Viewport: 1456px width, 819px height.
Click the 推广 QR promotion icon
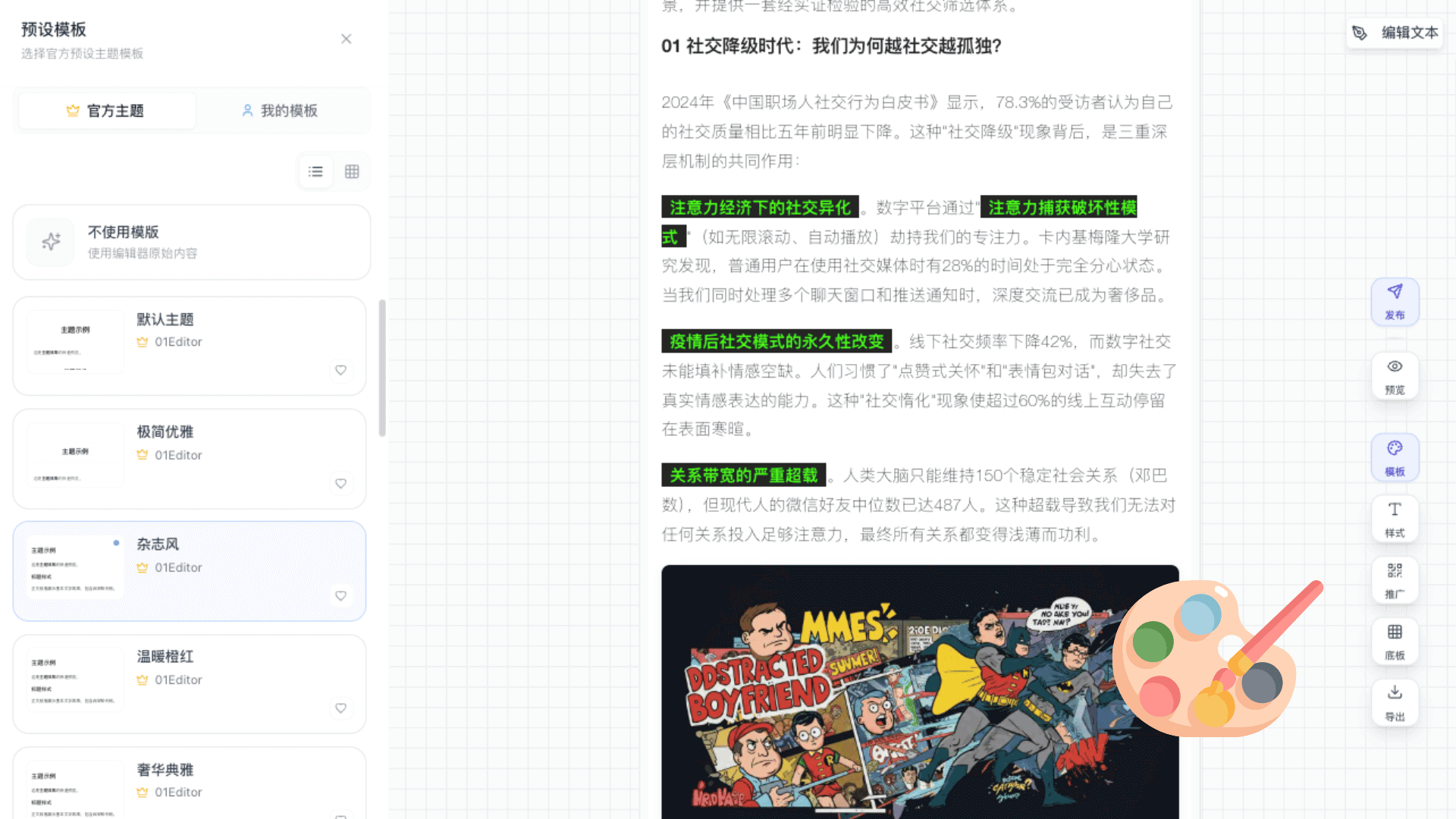1395,579
